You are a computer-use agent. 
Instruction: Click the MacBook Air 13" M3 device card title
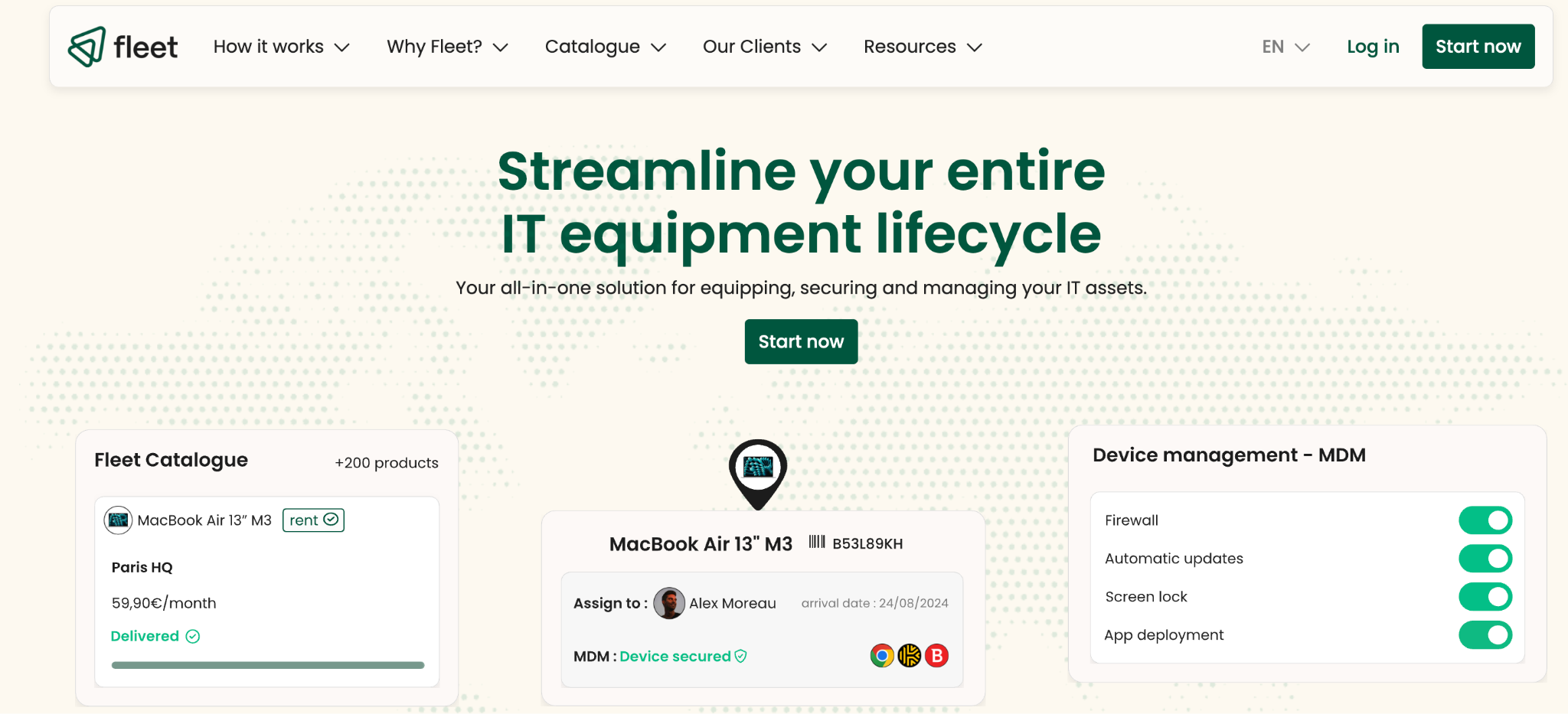coord(701,544)
